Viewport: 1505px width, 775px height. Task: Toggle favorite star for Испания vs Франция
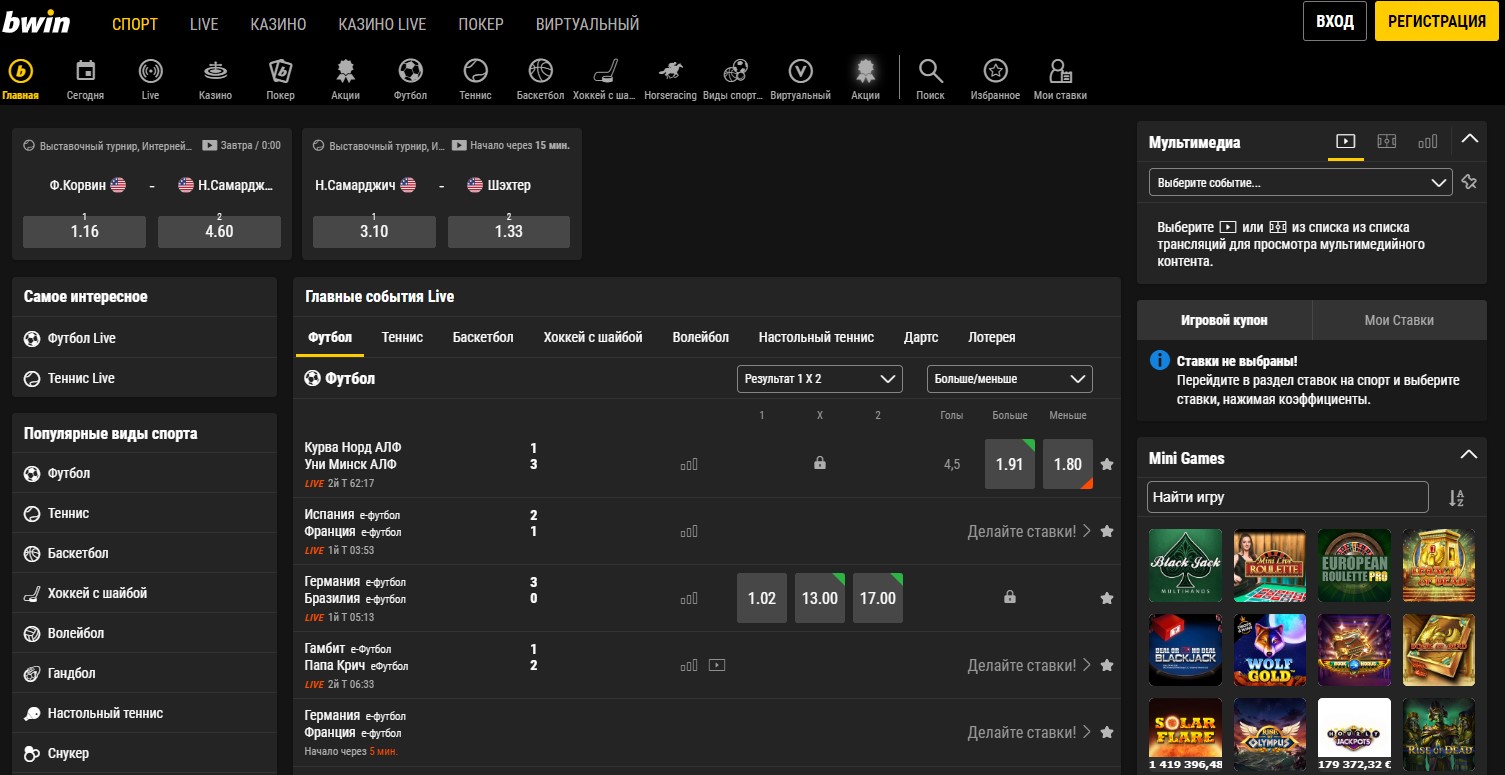[1106, 531]
